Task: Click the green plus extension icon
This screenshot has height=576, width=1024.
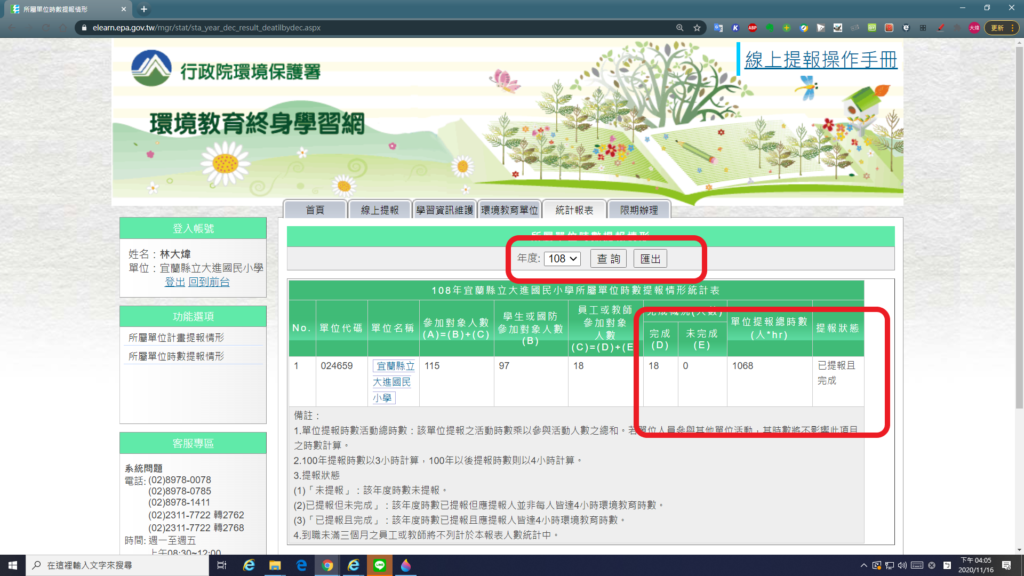Action: pos(786,28)
